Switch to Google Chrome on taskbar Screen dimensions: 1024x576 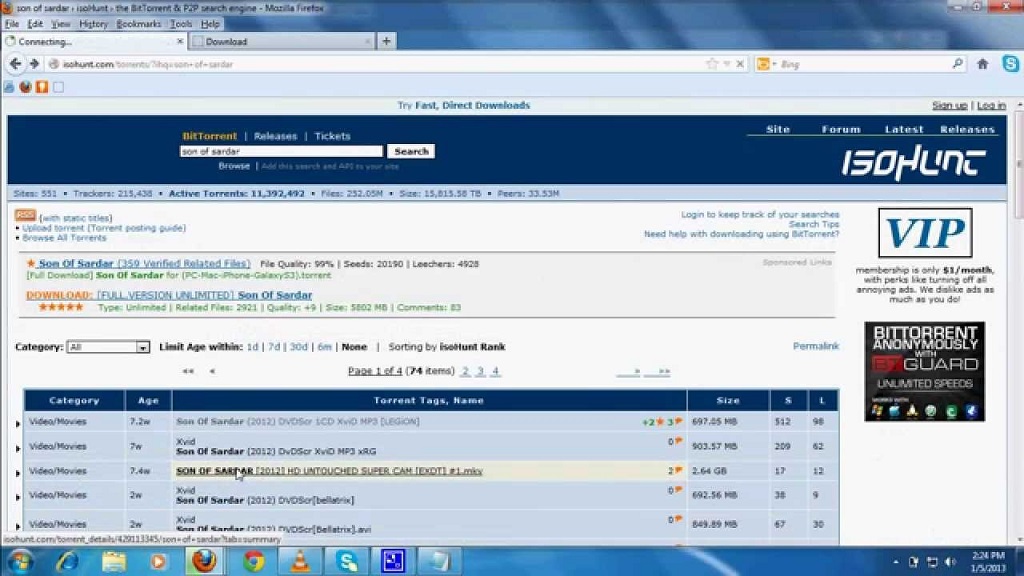pyautogui.click(x=253, y=561)
